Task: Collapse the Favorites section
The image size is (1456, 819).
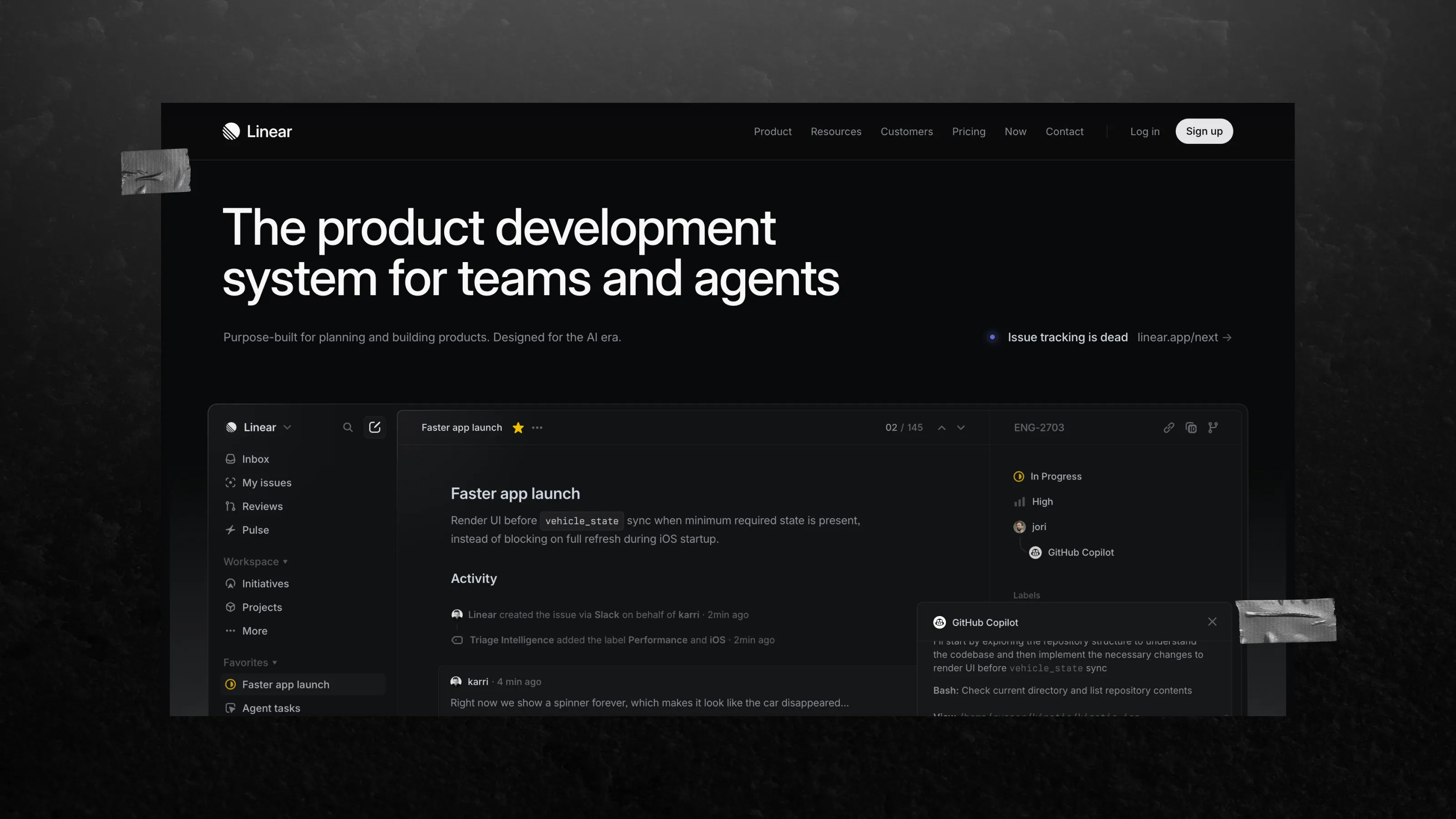Action: [x=250, y=662]
